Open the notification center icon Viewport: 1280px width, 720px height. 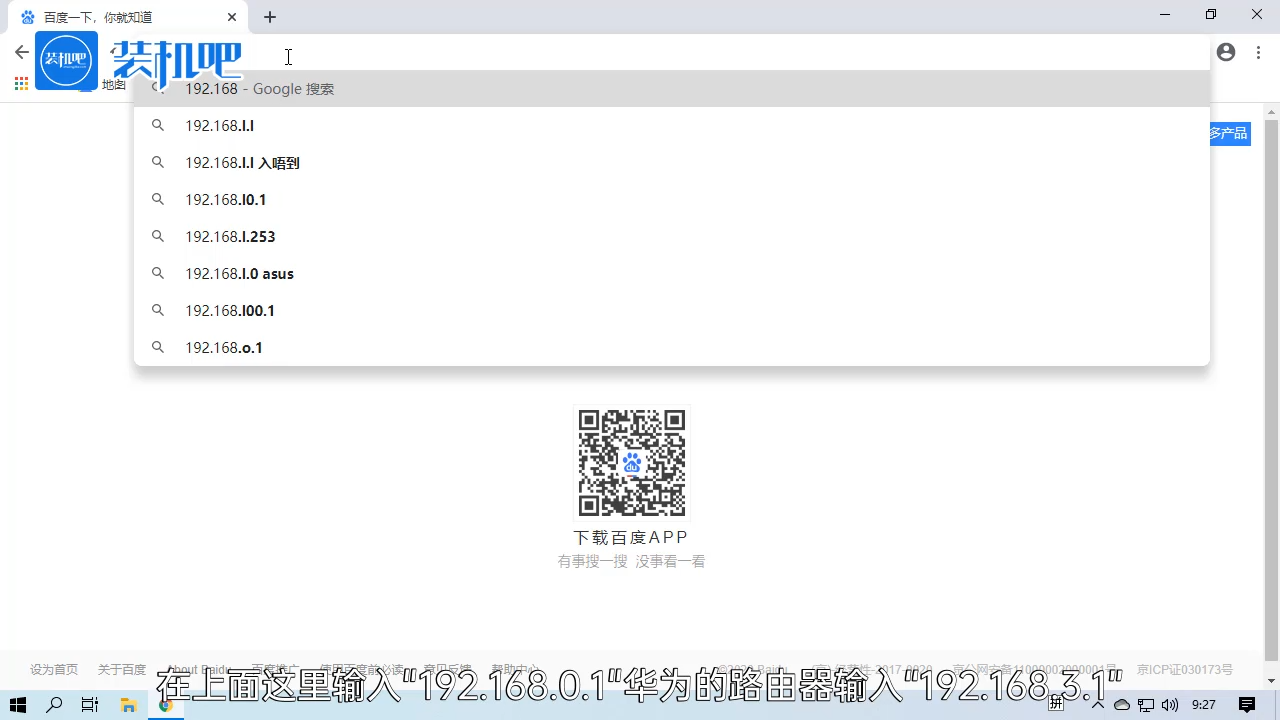1247,705
